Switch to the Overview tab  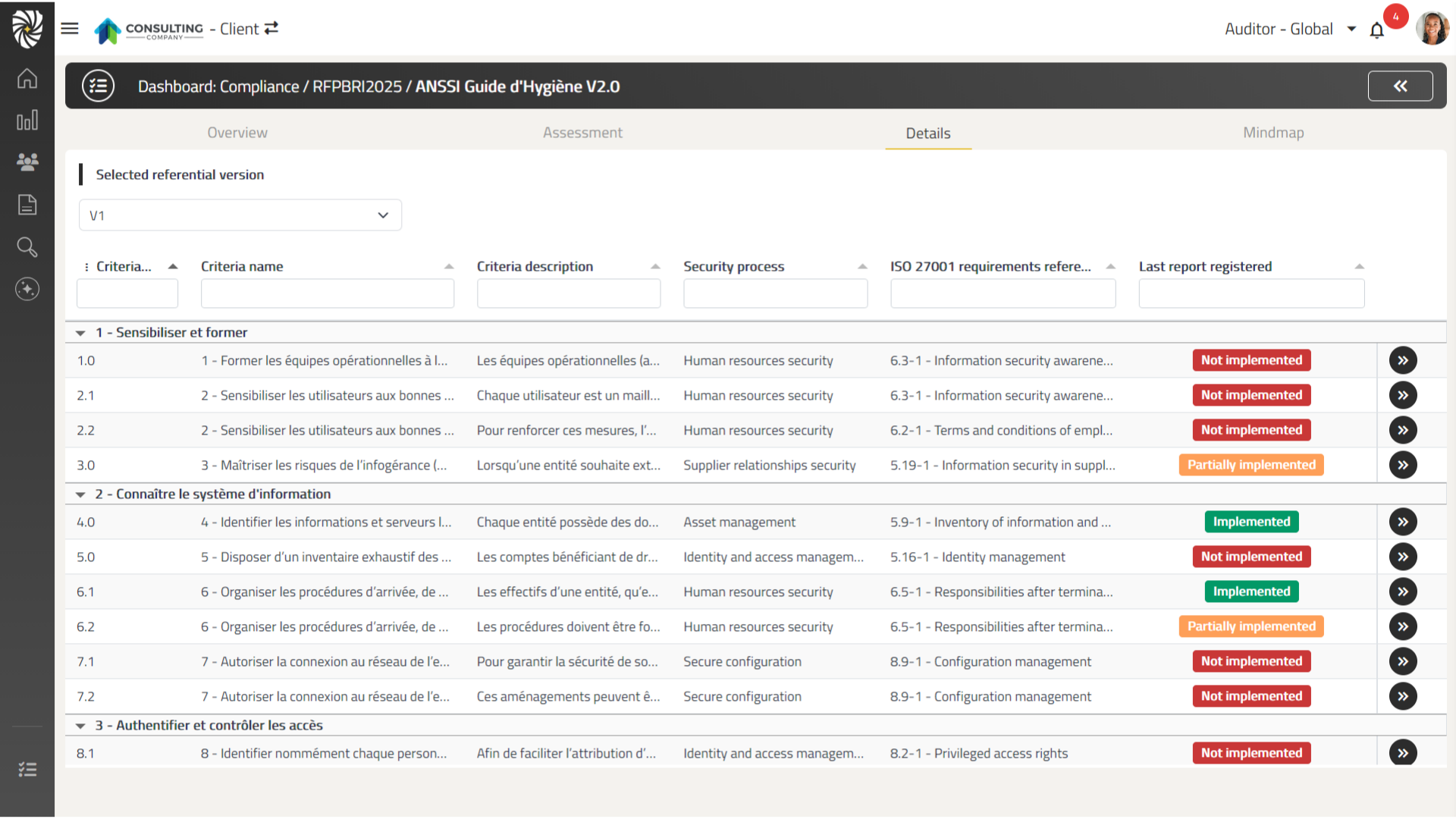[x=237, y=133]
